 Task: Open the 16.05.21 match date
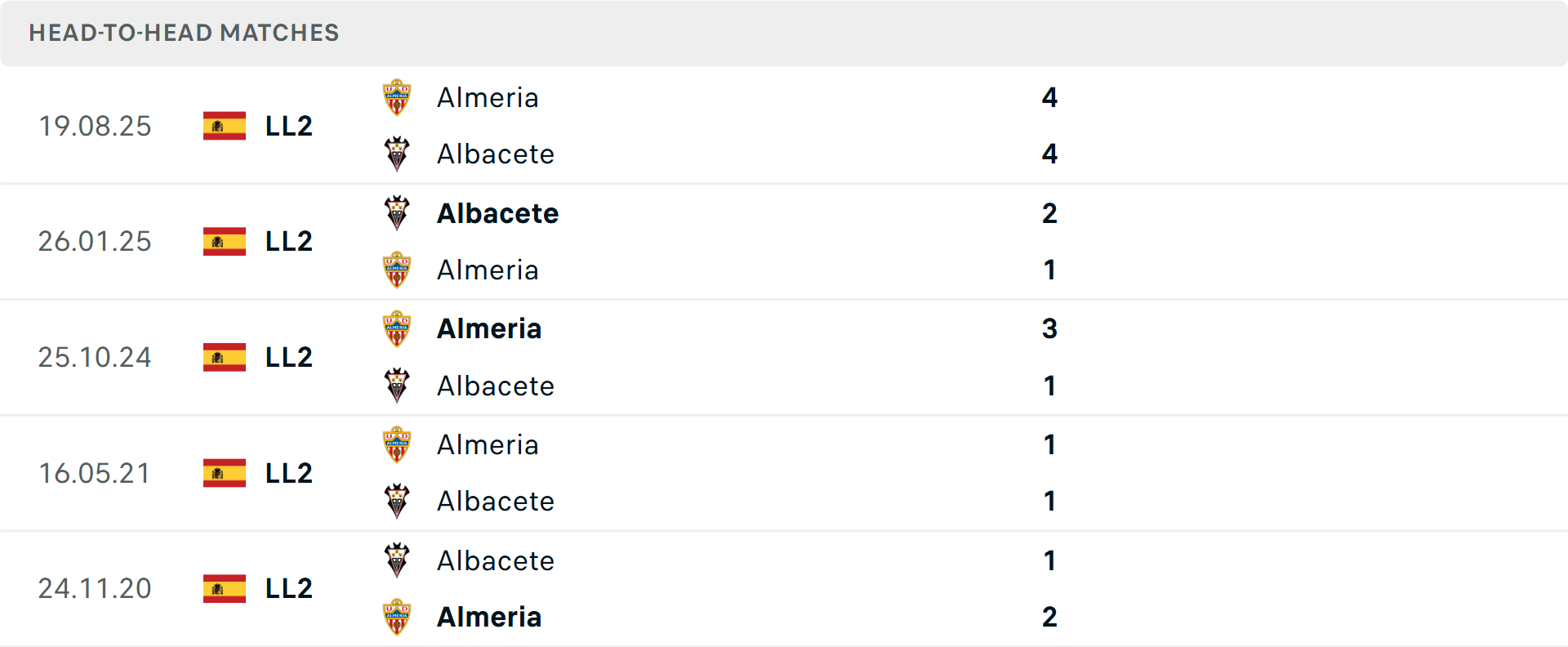point(95,473)
